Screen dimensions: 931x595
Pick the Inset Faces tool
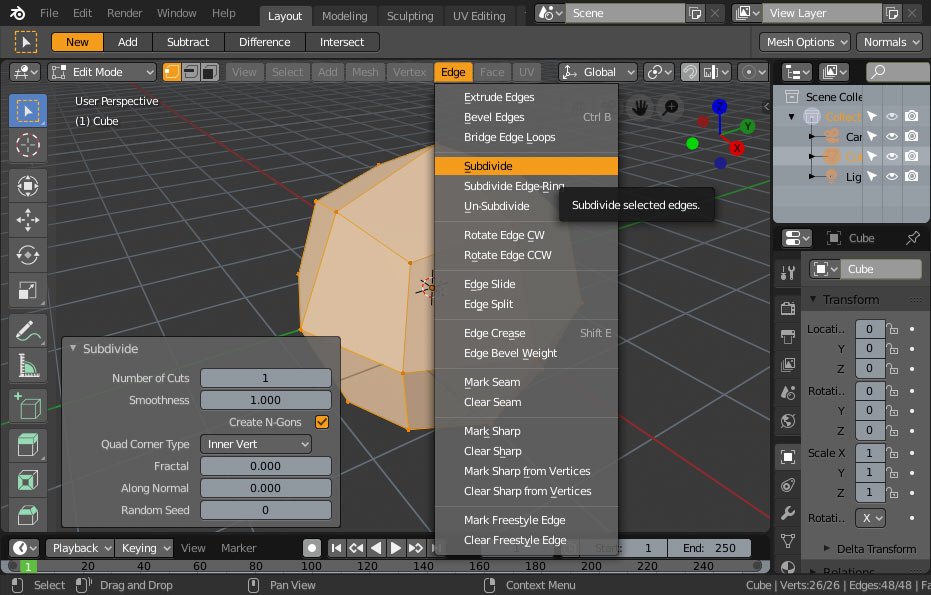point(27,480)
